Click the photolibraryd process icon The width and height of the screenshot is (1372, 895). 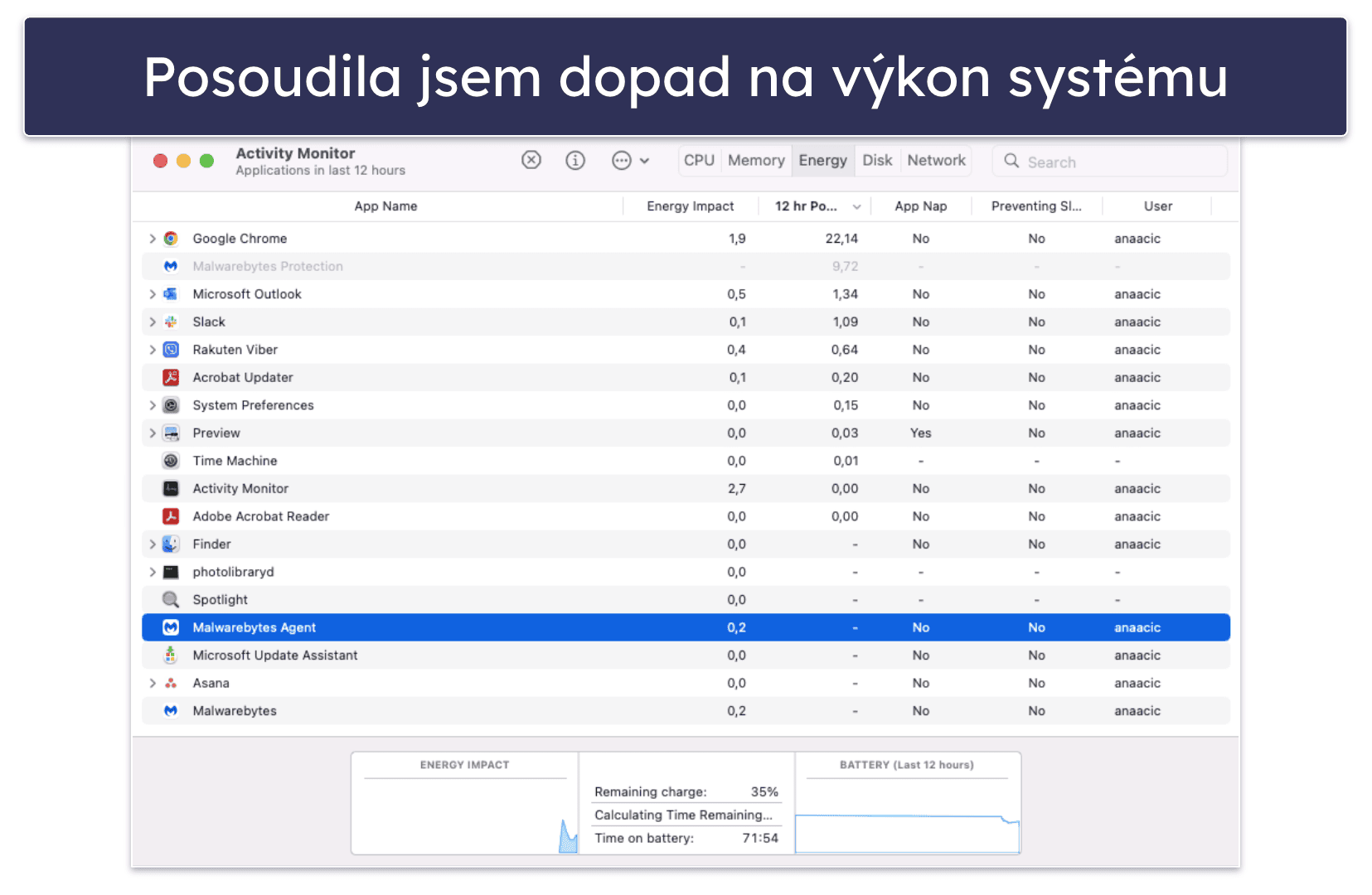coord(171,572)
